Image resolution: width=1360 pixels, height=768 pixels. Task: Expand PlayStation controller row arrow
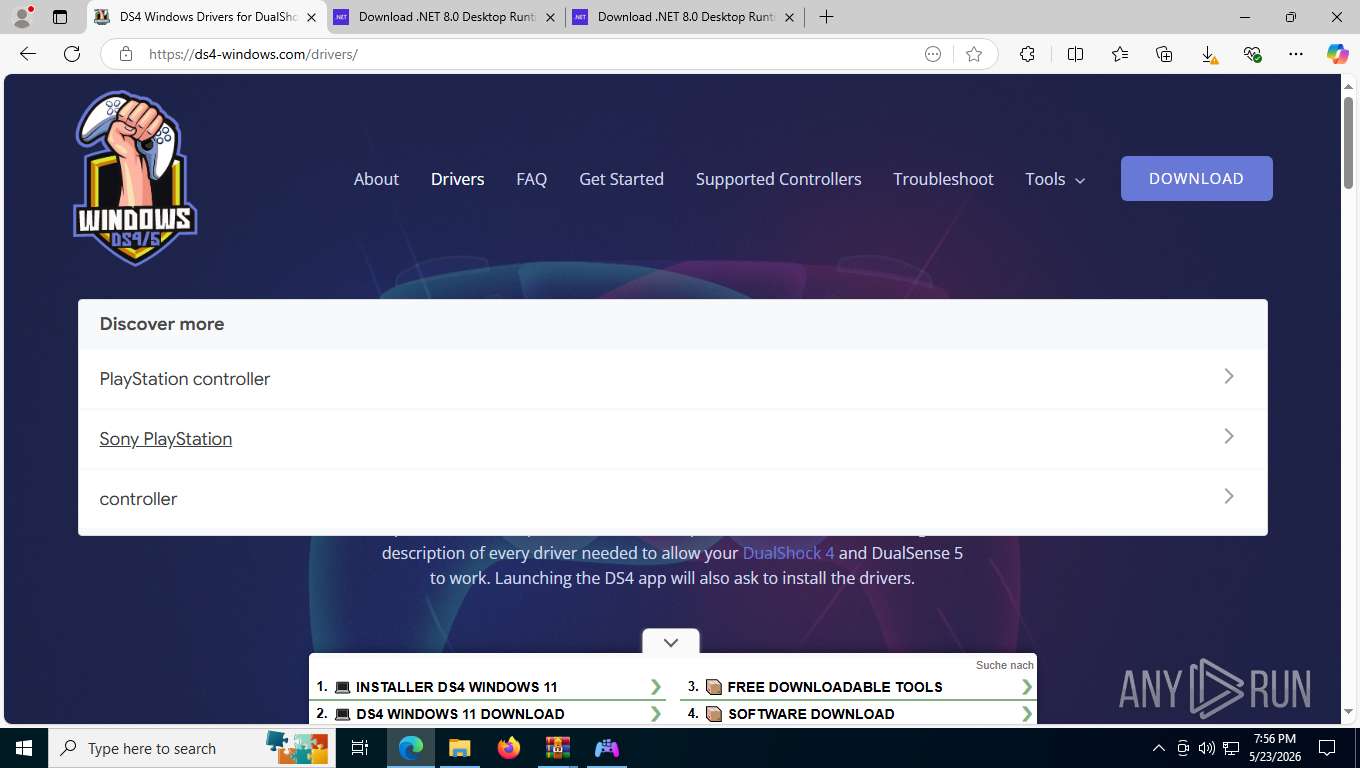1229,376
